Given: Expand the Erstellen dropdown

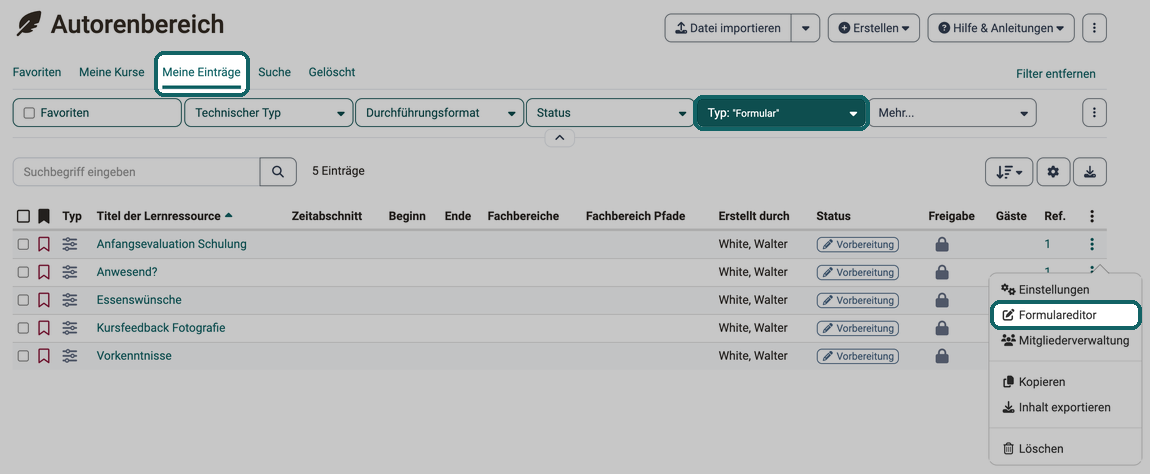Looking at the screenshot, I should (874, 28).
